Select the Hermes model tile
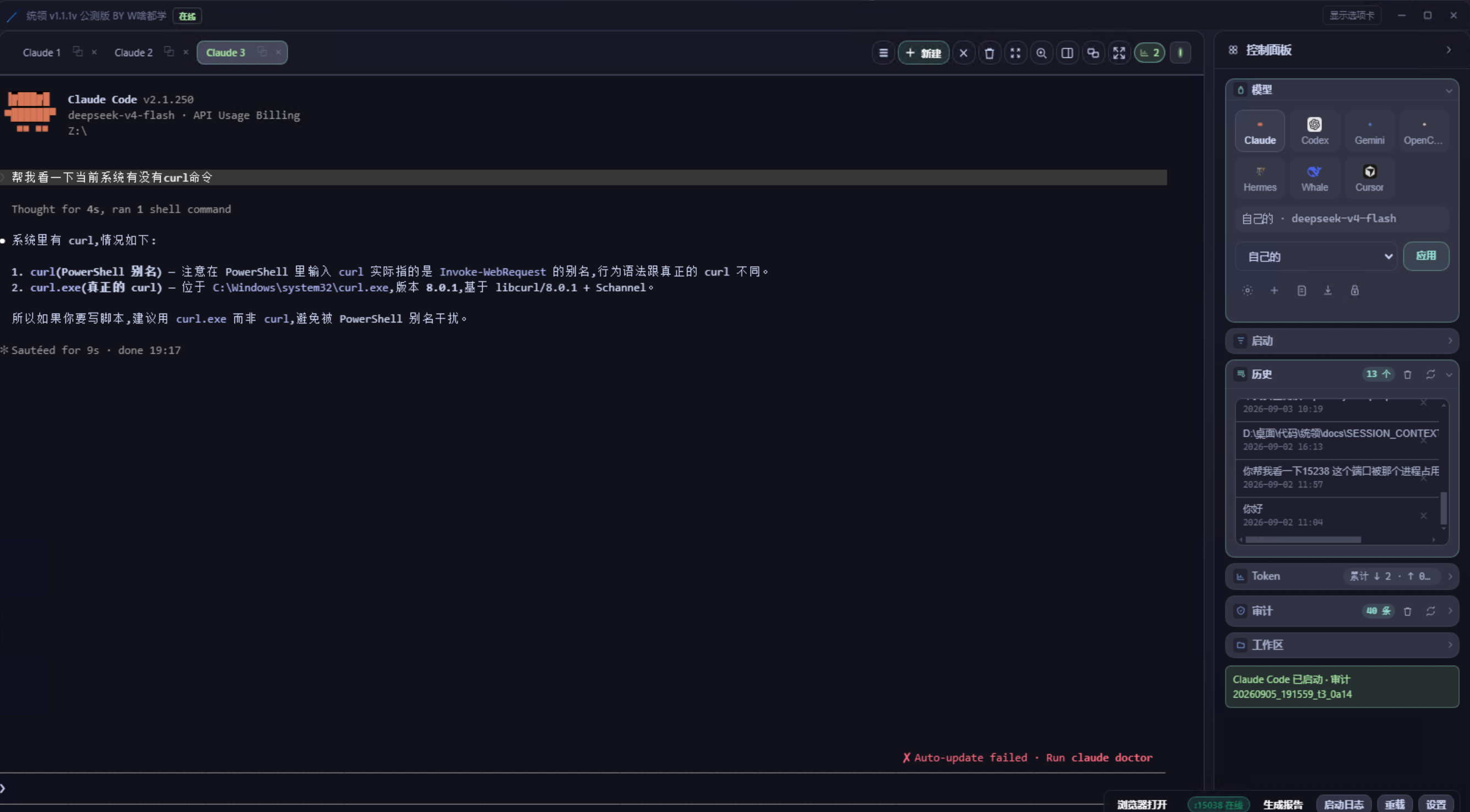The image size is (1470, 812). [x=1259, y=178]
